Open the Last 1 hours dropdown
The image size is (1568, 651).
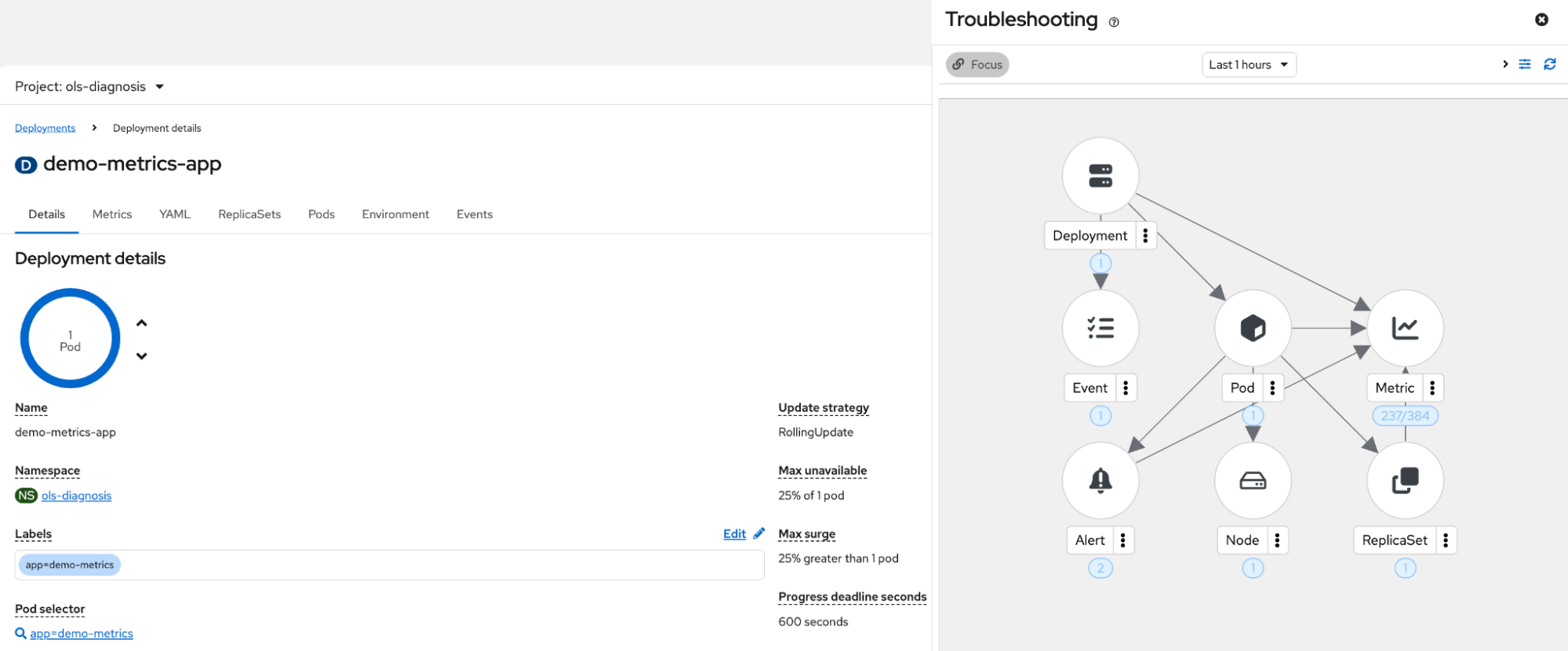point(1249,64)
